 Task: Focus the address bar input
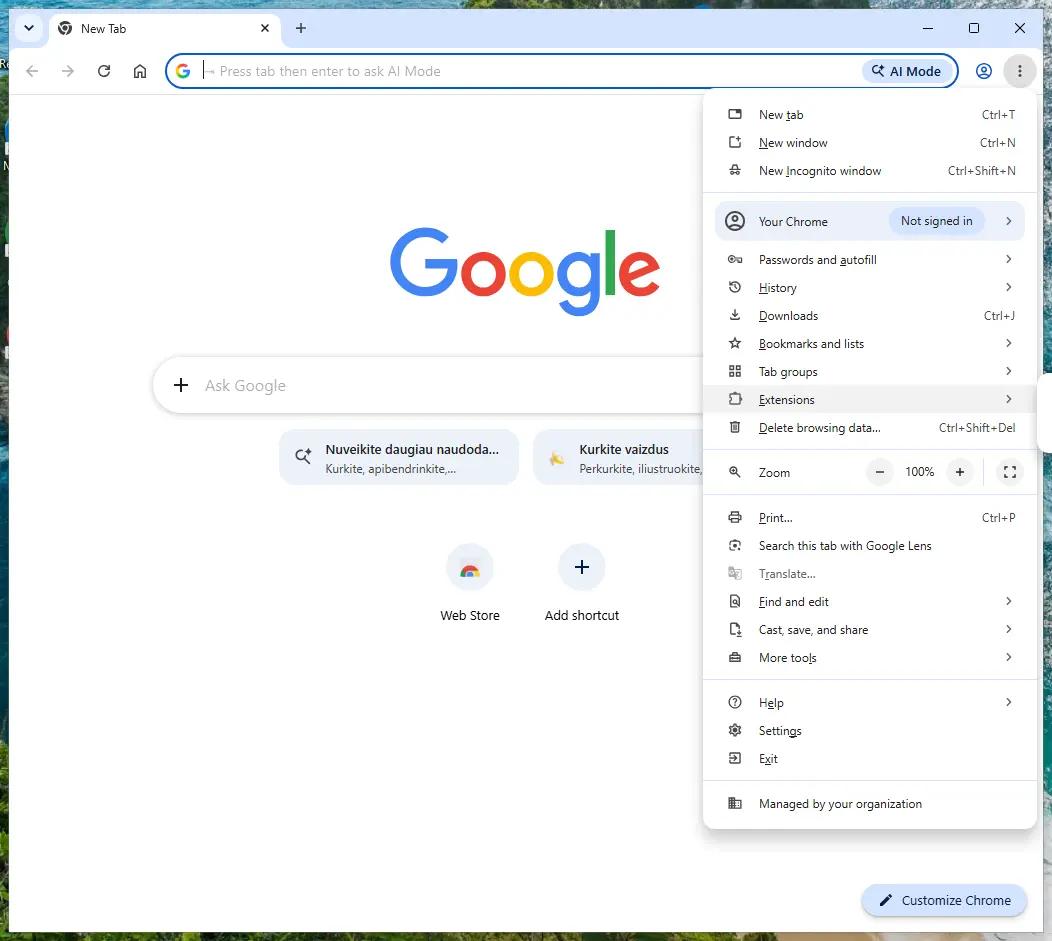(x=530, y=71)
